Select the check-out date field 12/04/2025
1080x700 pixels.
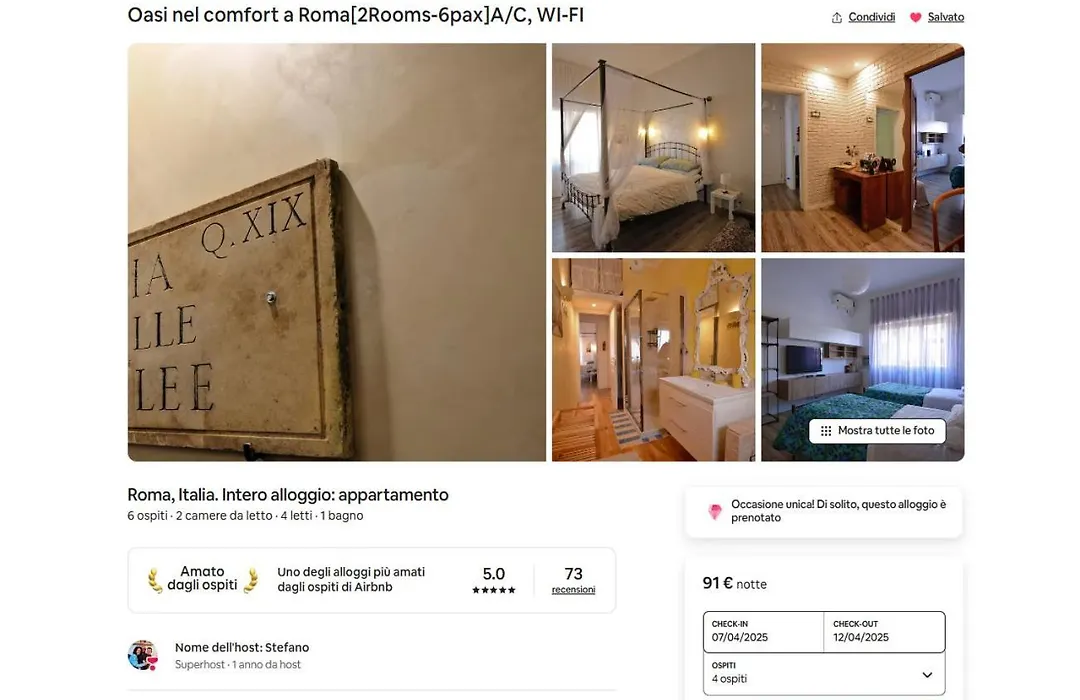[x=884, y=631]
